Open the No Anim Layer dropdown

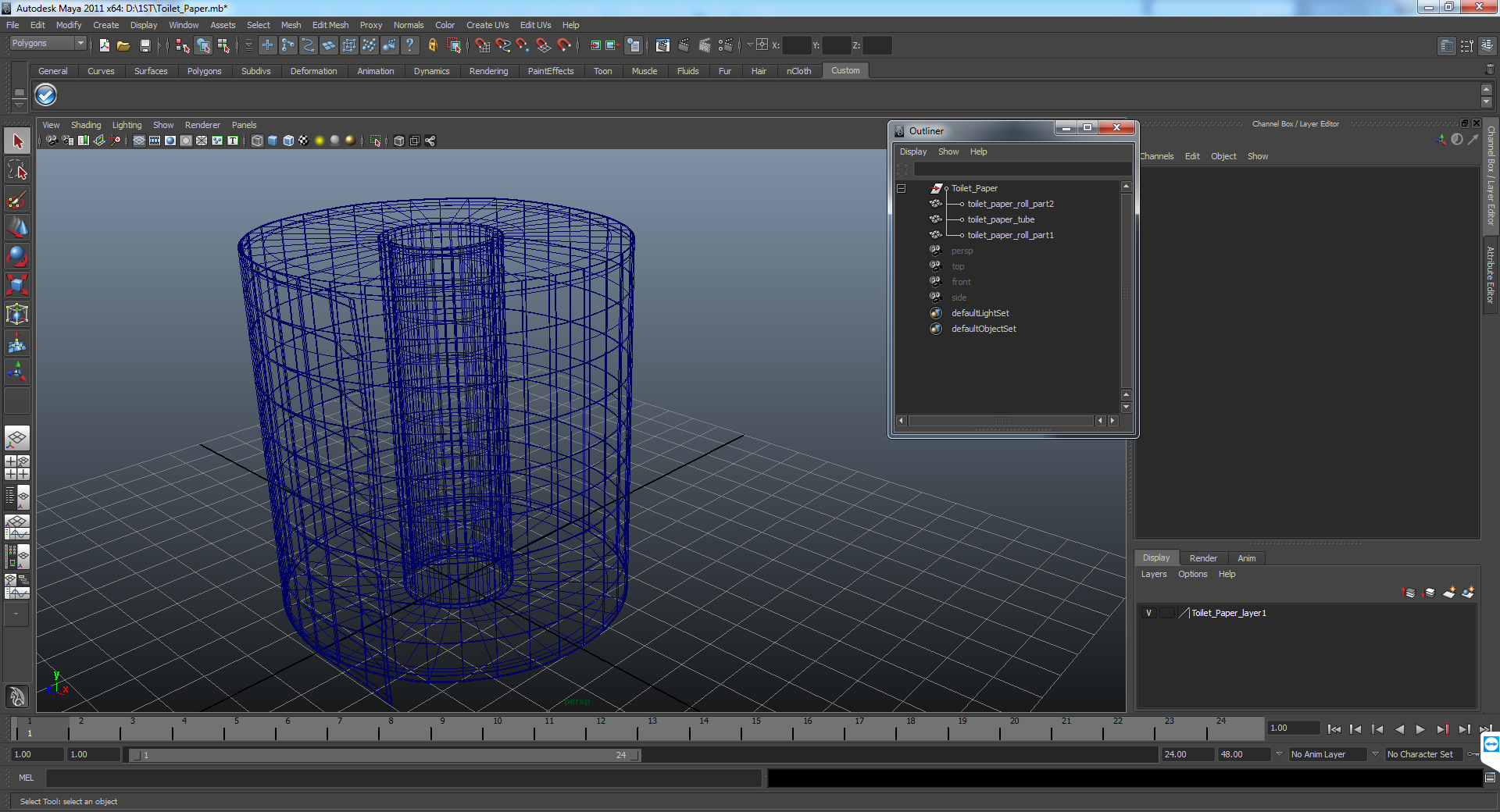pyautogui.click(x=1279, y=754)
